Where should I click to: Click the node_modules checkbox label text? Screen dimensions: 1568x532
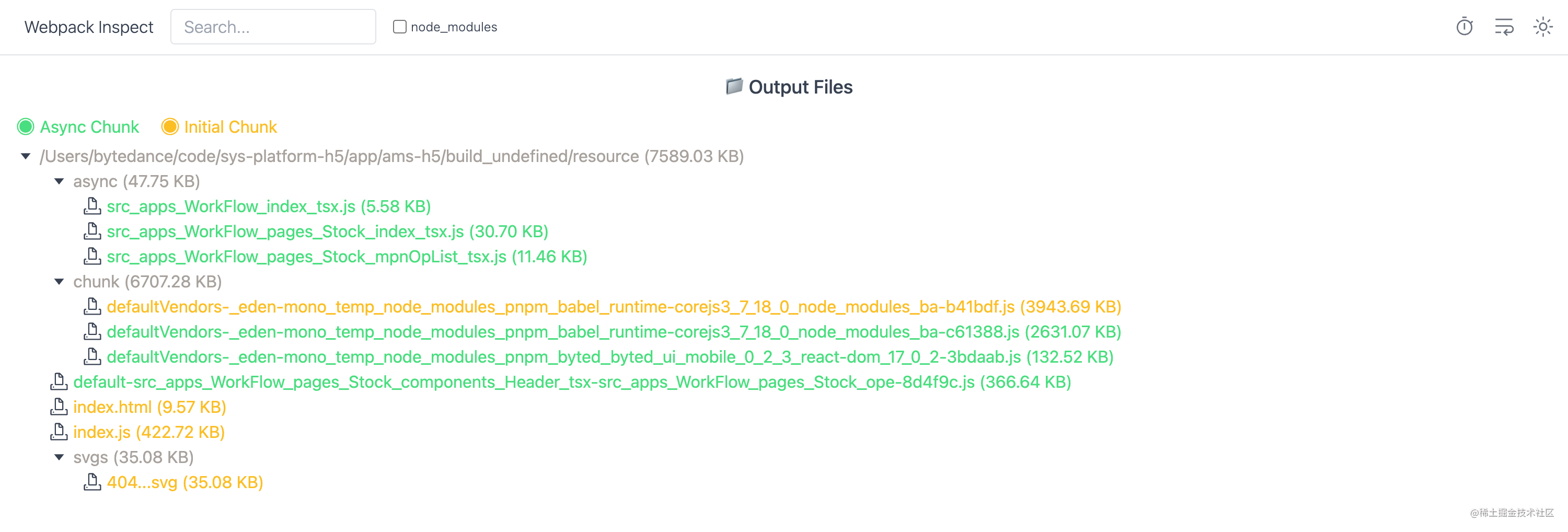pos(454,27)
